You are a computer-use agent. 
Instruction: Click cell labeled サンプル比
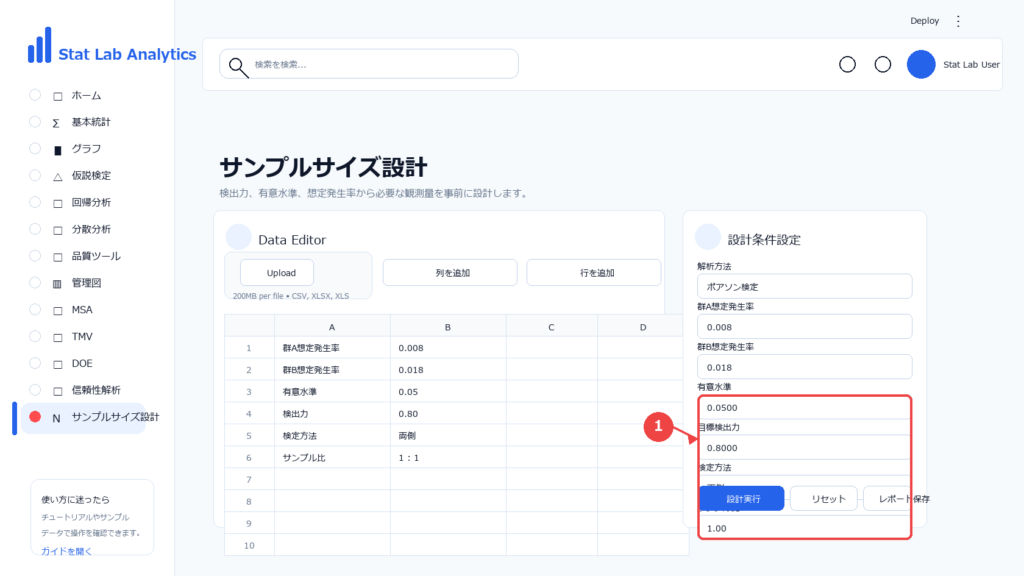tap(332, 458)
